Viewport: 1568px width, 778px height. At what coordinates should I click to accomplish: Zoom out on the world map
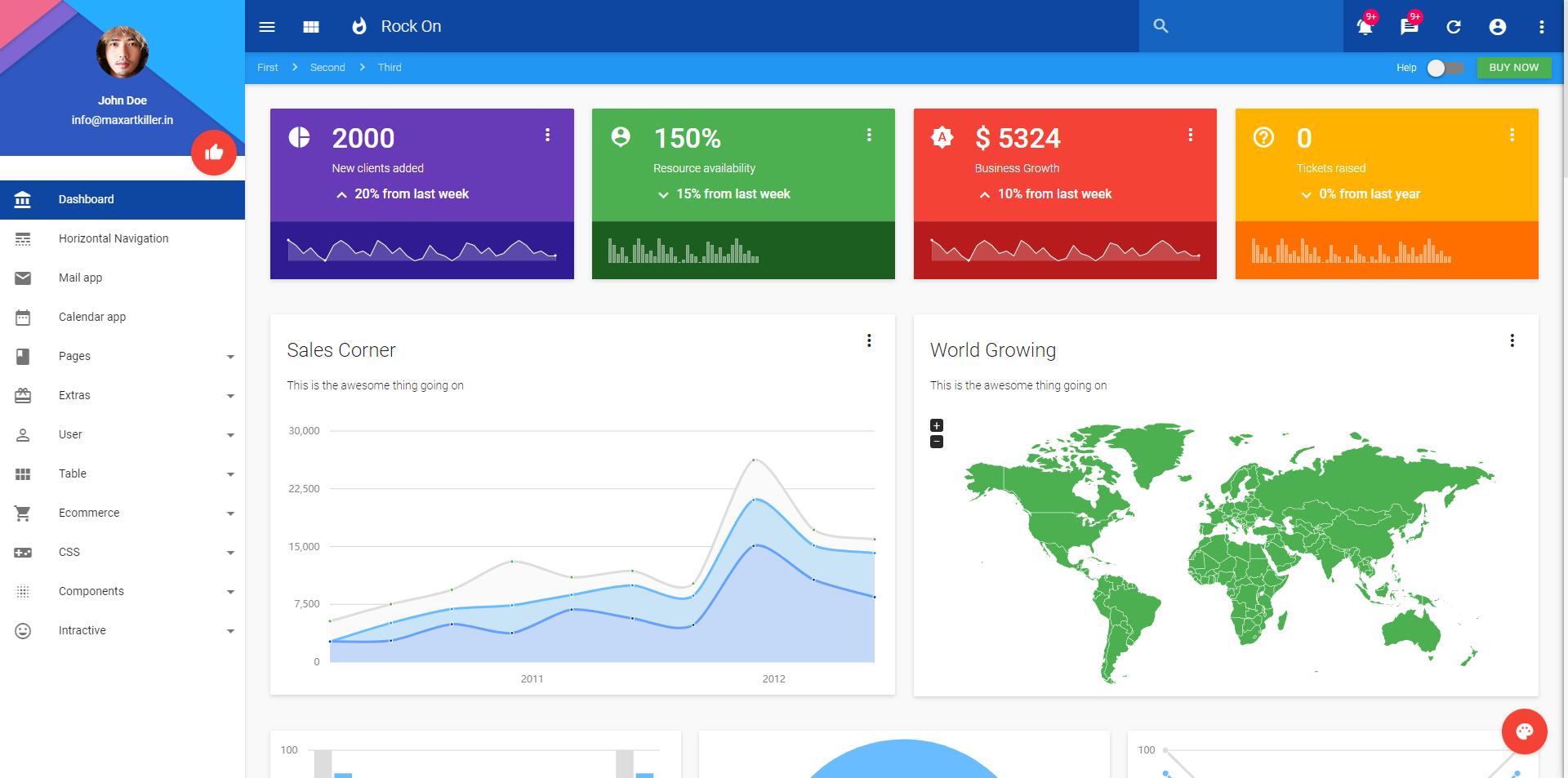coord(937,442)
